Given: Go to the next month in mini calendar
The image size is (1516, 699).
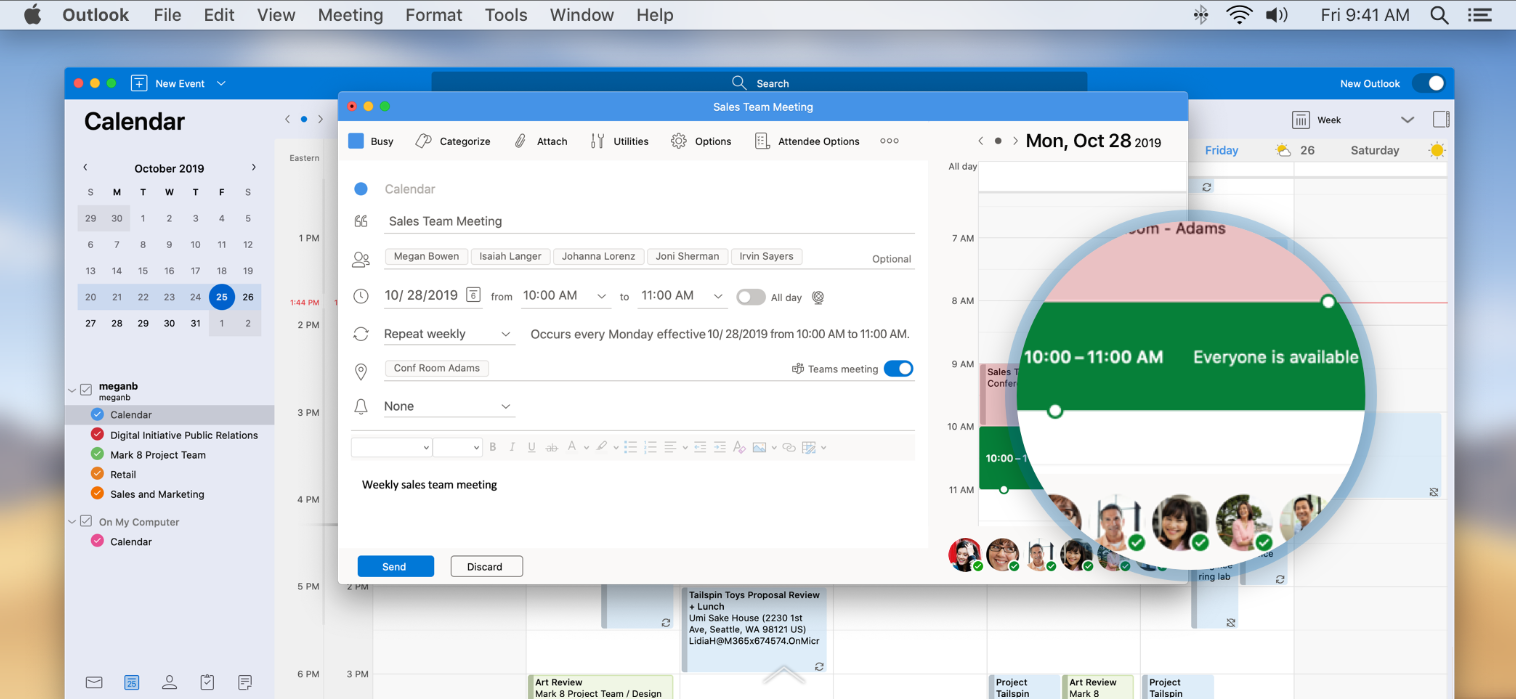Looking at the screenshot, I should [x=253, y=168].
